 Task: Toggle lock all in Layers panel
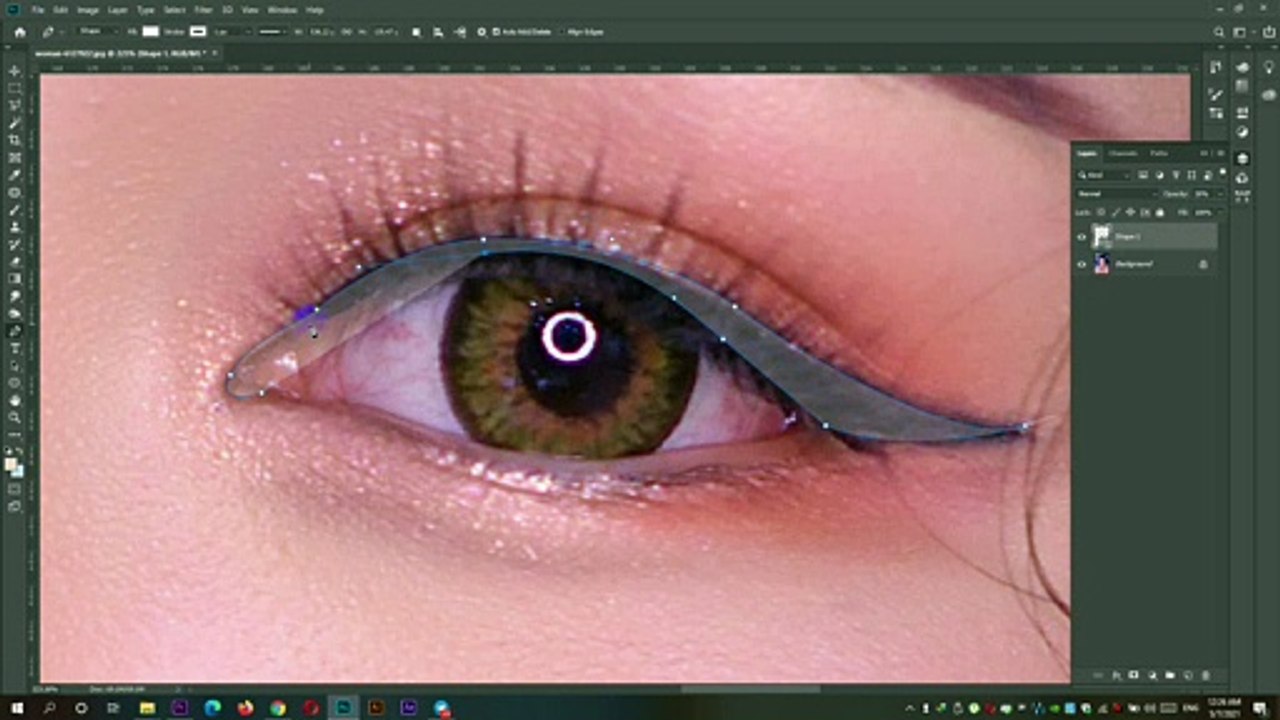click(1160, 212)
